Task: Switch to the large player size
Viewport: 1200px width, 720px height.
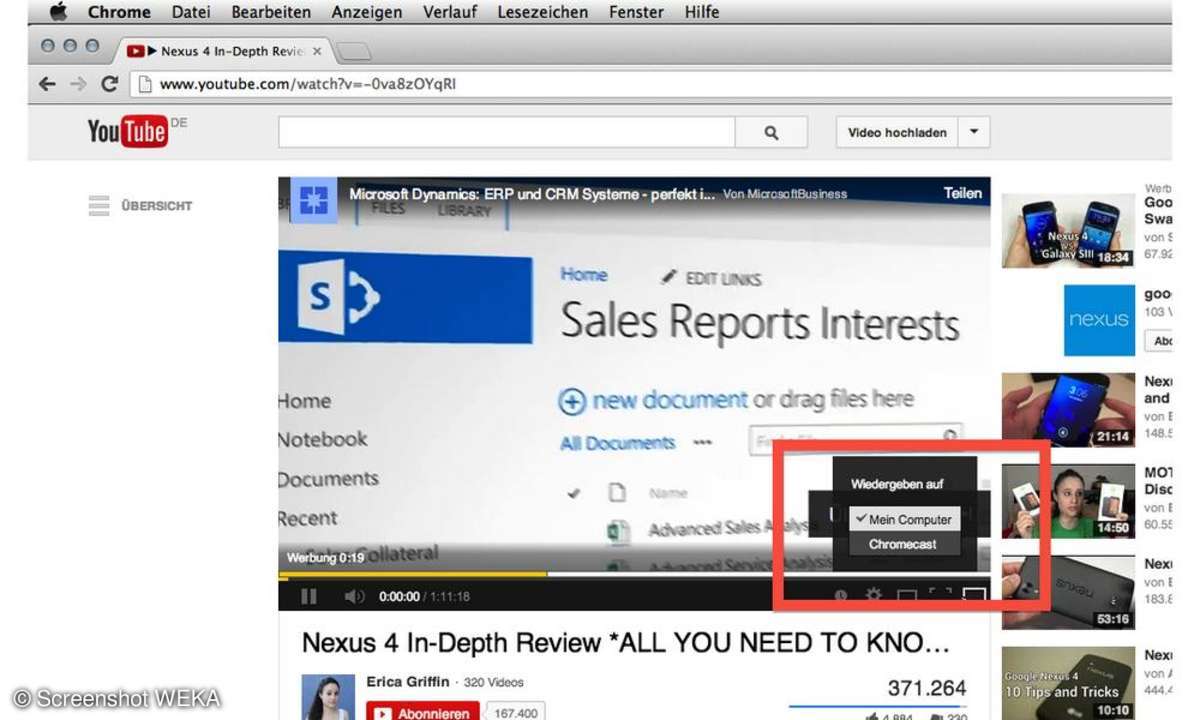Action: point(907,596)
